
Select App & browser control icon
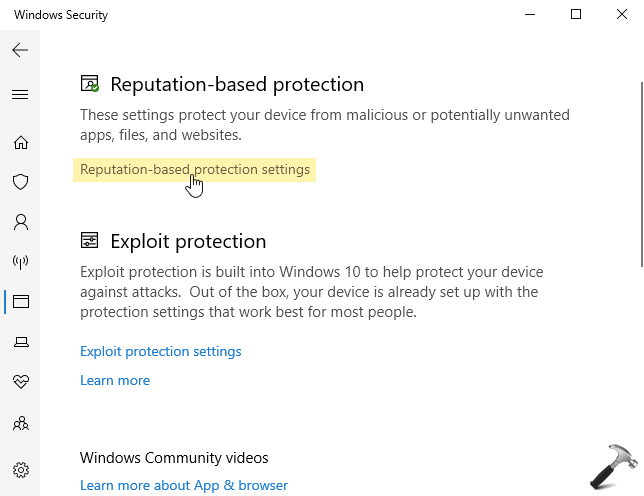click(x=21, y=302)
